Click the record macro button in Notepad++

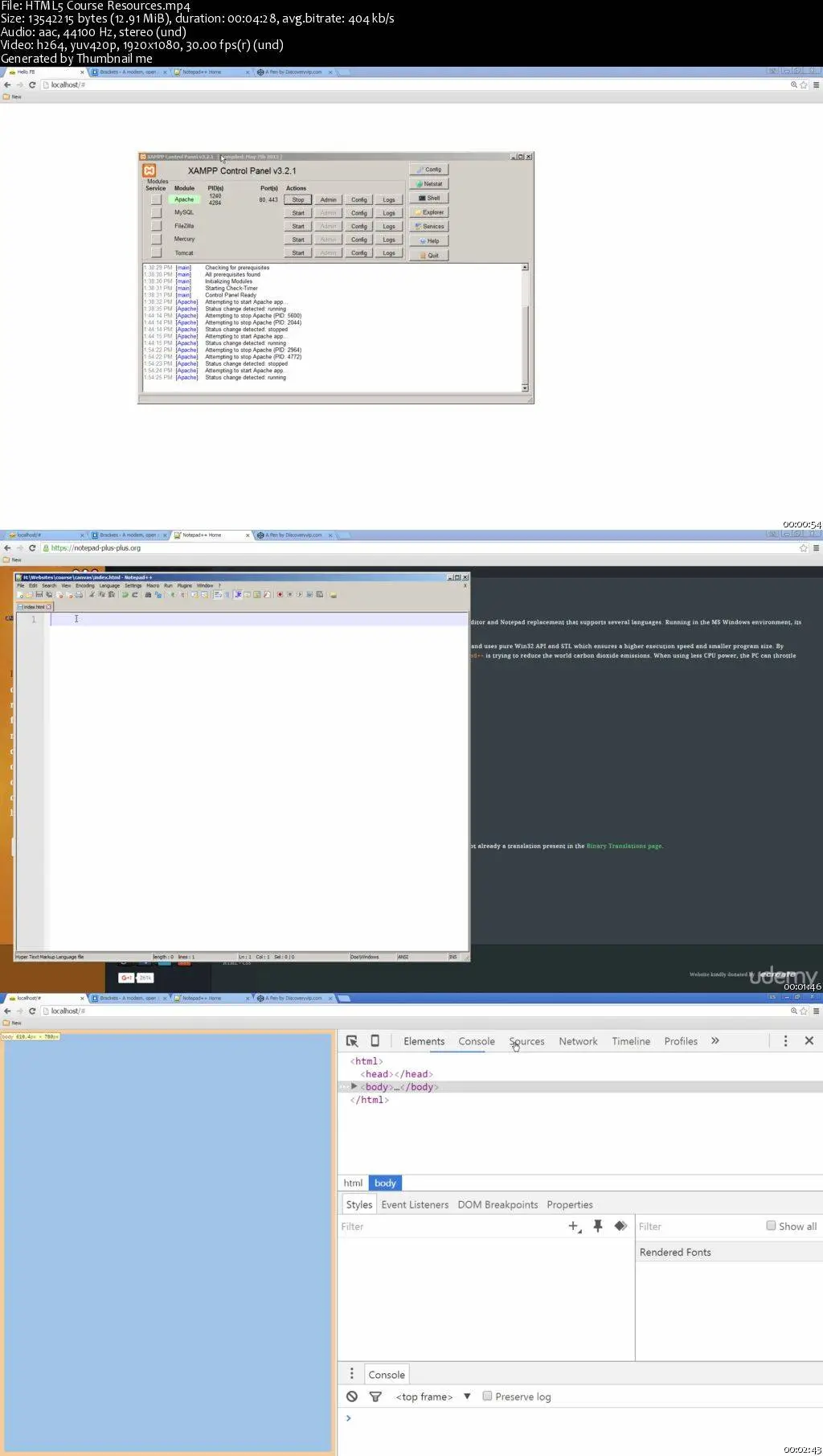(280, 594)
